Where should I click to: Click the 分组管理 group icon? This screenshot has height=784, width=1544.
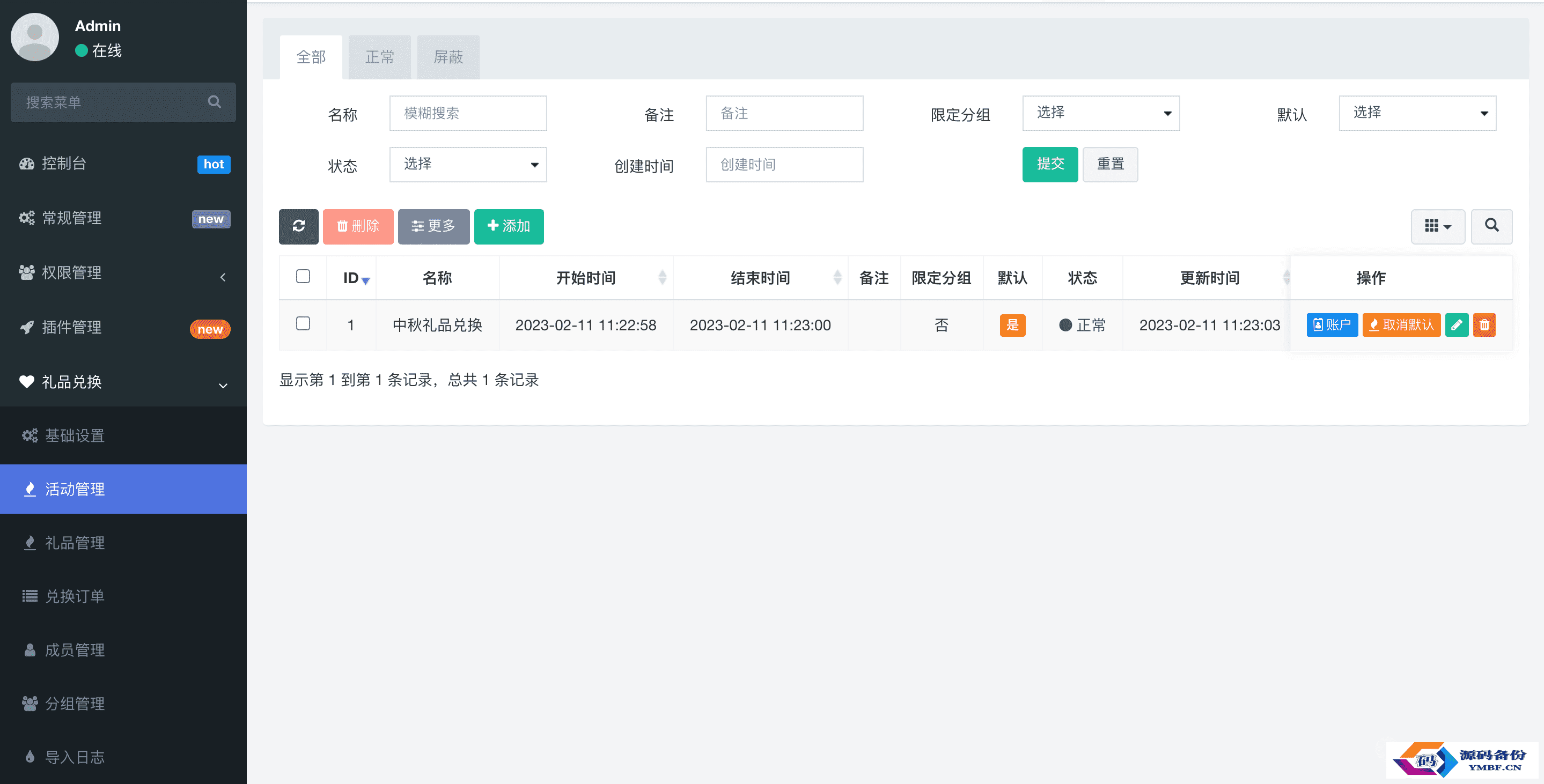pyautogui.click(x=30, y=703)
